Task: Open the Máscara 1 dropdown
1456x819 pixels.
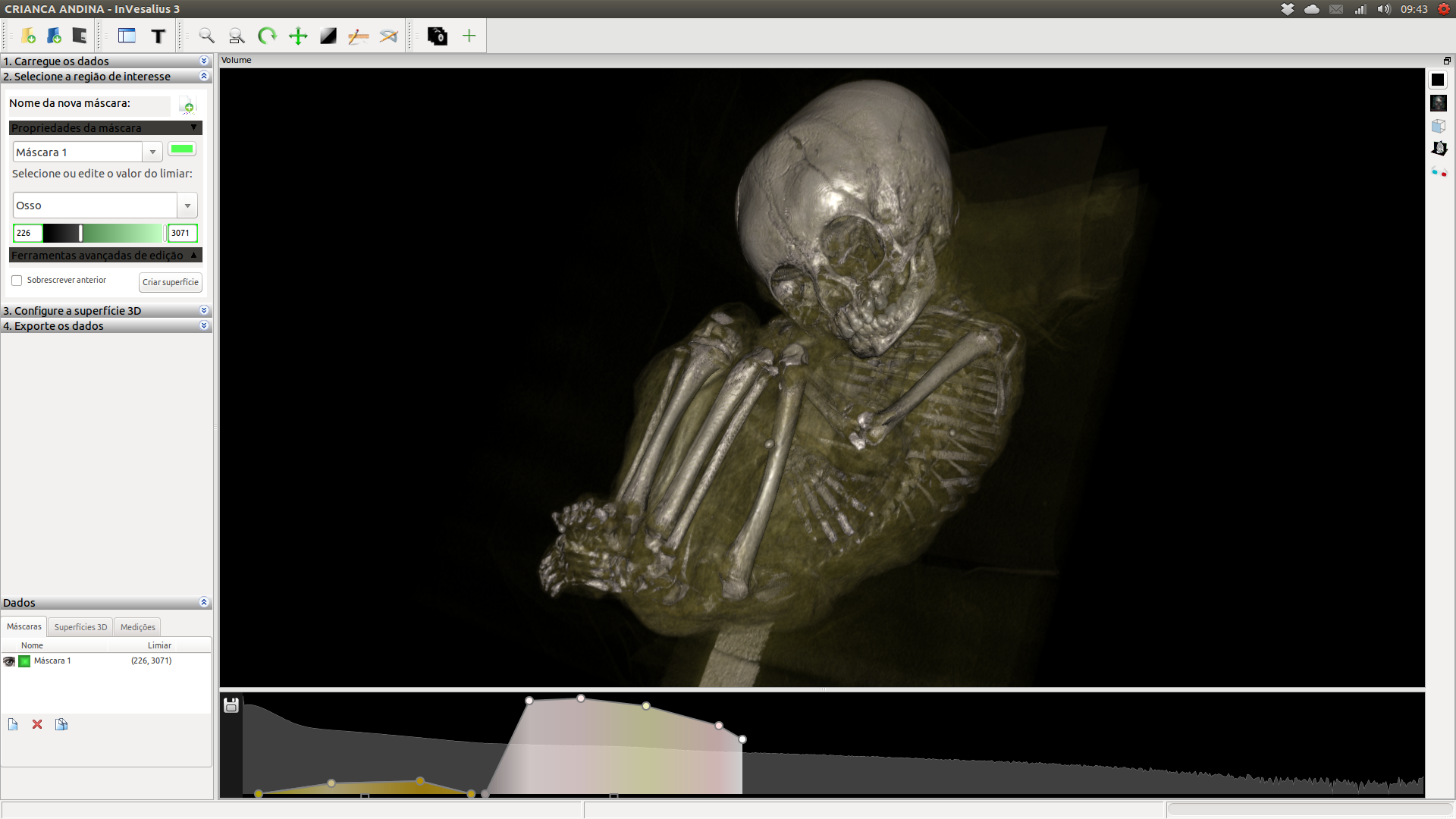Action: pyautogui.click(x=152, y=152)
